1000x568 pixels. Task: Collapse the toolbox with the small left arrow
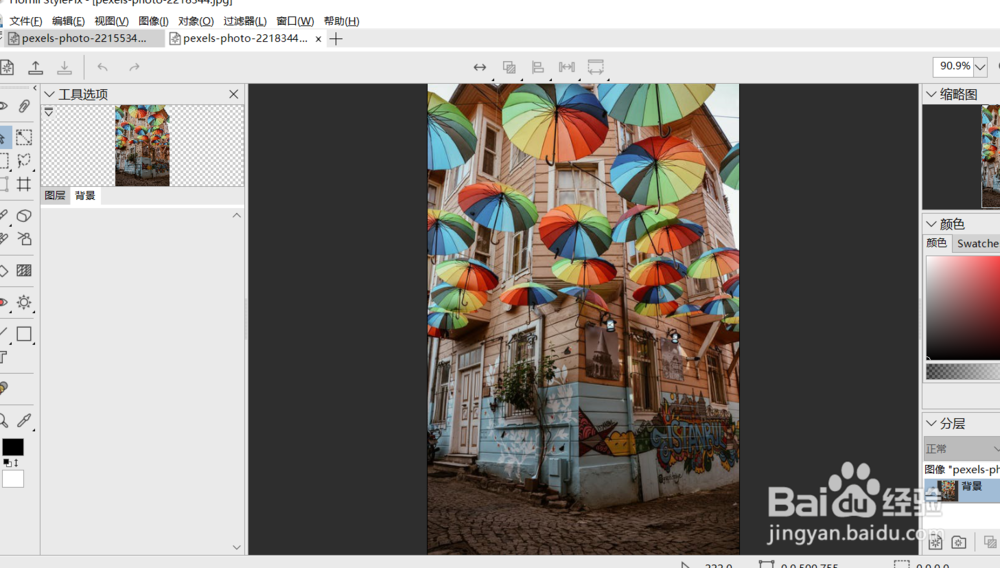[34, 88]
